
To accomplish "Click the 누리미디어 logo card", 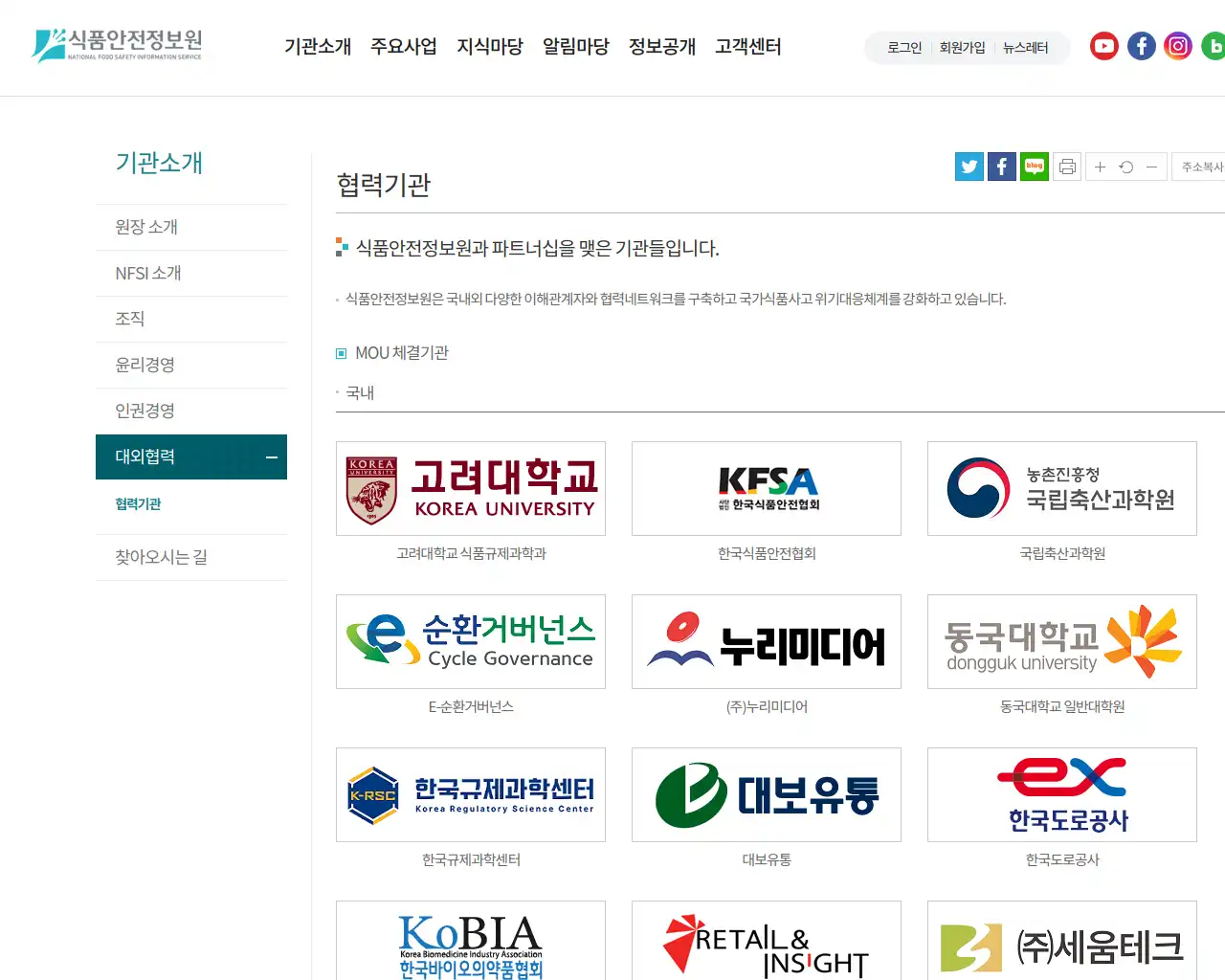I will click(x=767, y=641).
